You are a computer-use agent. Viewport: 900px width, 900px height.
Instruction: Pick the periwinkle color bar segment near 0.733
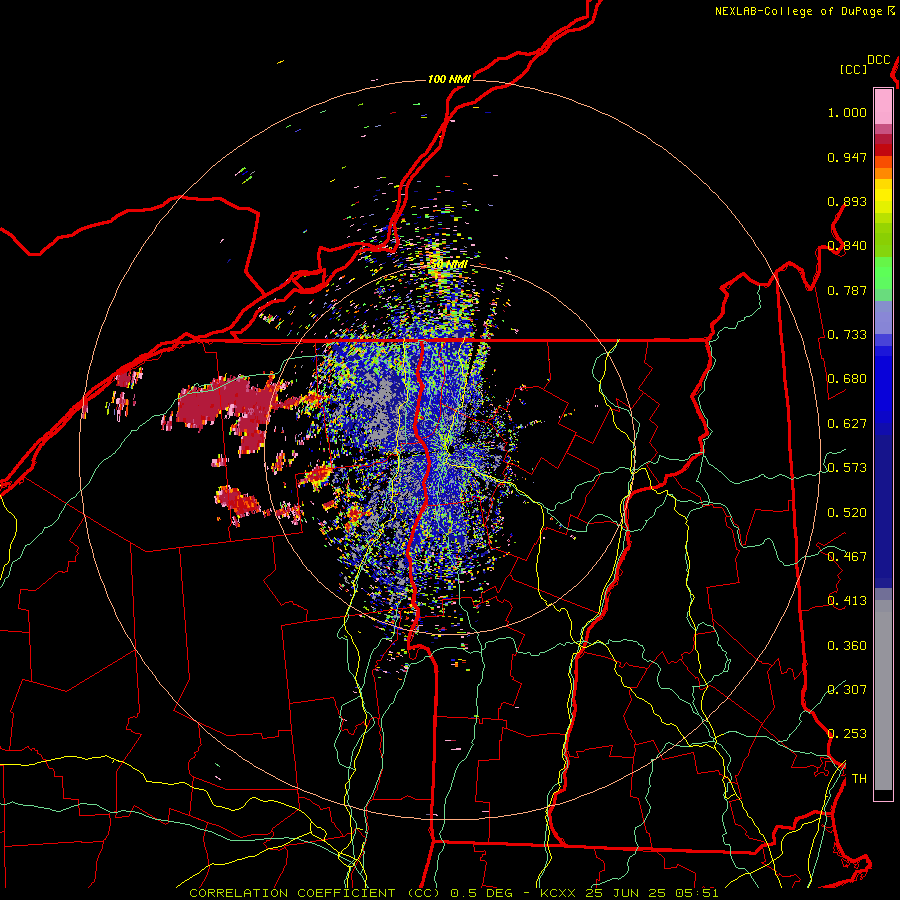tap(883, 317)
